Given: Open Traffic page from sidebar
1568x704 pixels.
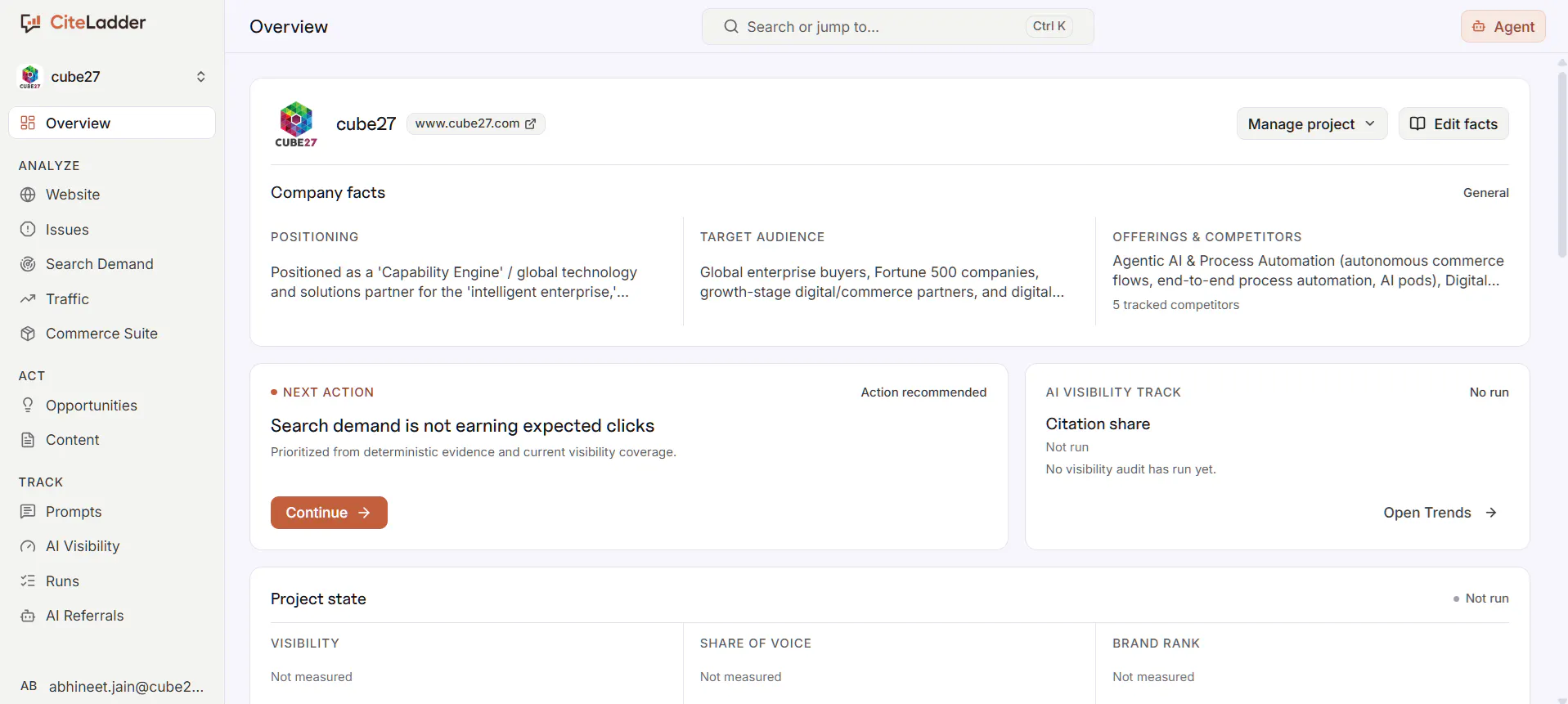Looking at the screenshot, I should (112, 299).
